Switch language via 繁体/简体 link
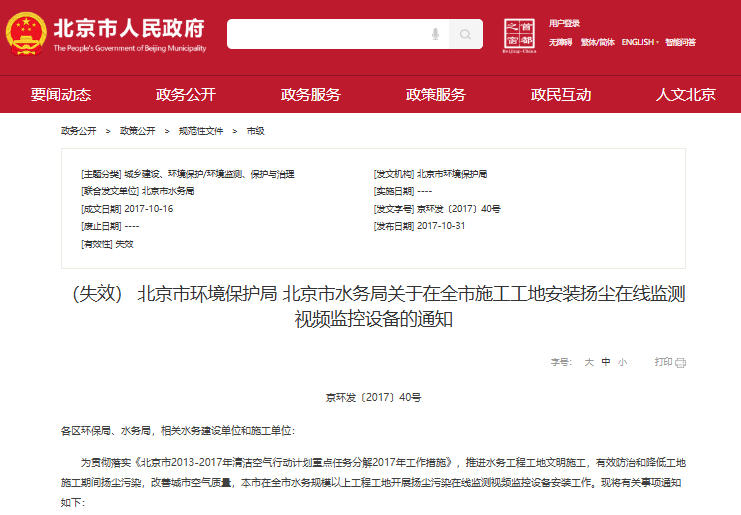 click(597, 42)
